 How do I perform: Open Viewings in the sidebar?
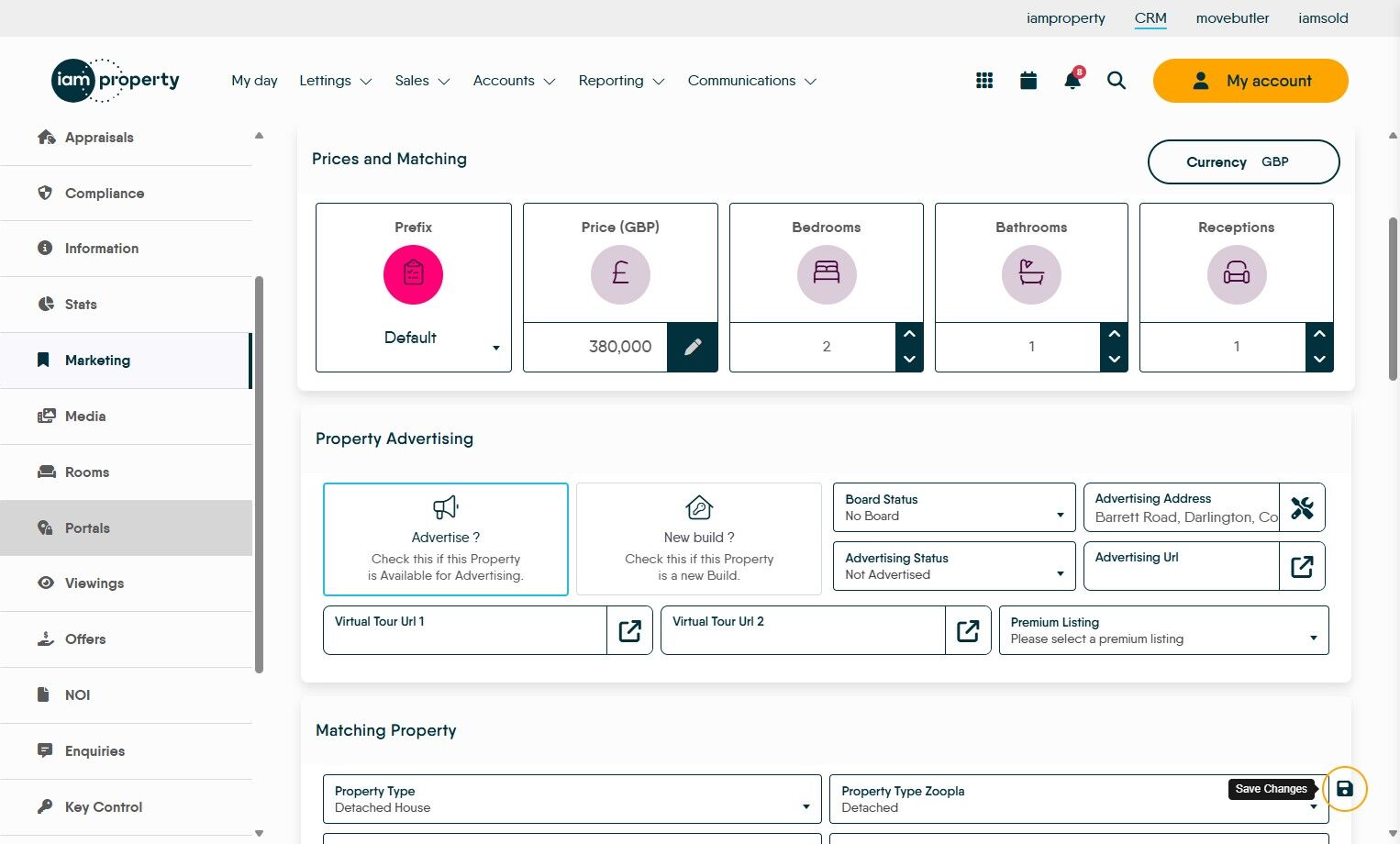[127, 583]
